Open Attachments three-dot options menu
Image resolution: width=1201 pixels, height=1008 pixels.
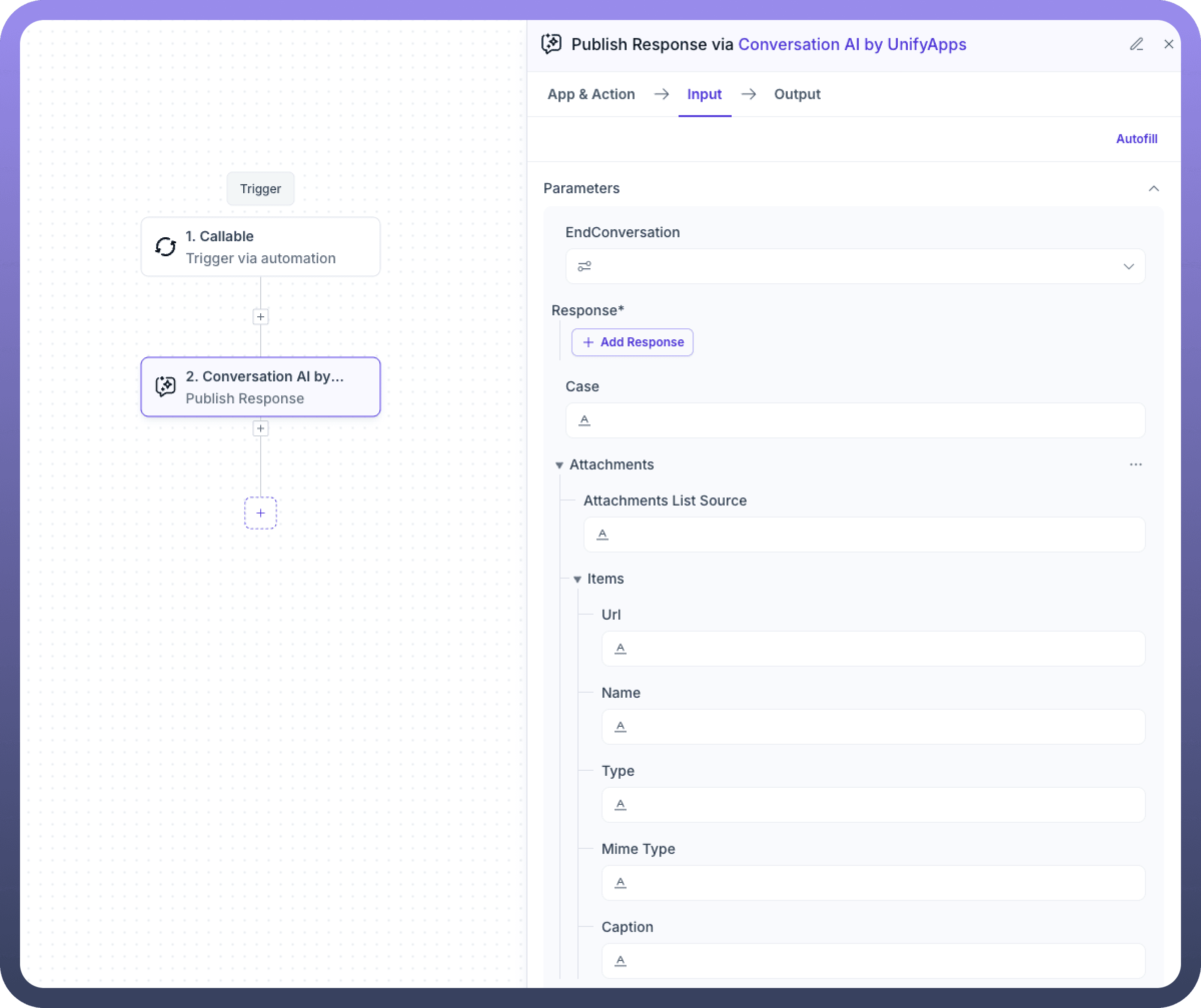pyautogui.click(x=1135, y=464)
